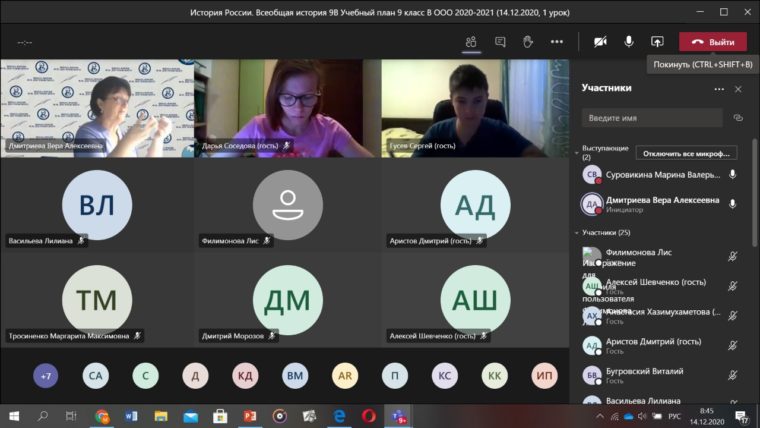Toggle the microphone in meeting toolbar
This screenshot has height=428, width=760.
pos(629,42)
